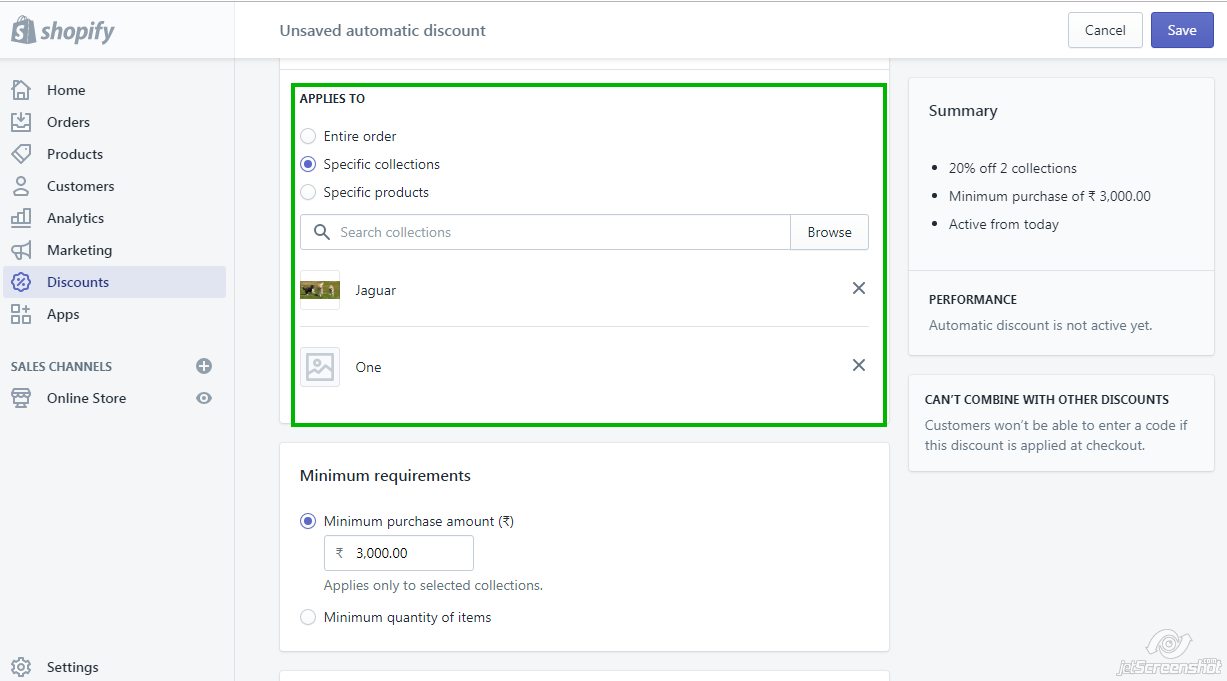The width and height of the screenshot is (1227, 681).
Task: Select the Specific collections option
Action: (x=308, y=164)
